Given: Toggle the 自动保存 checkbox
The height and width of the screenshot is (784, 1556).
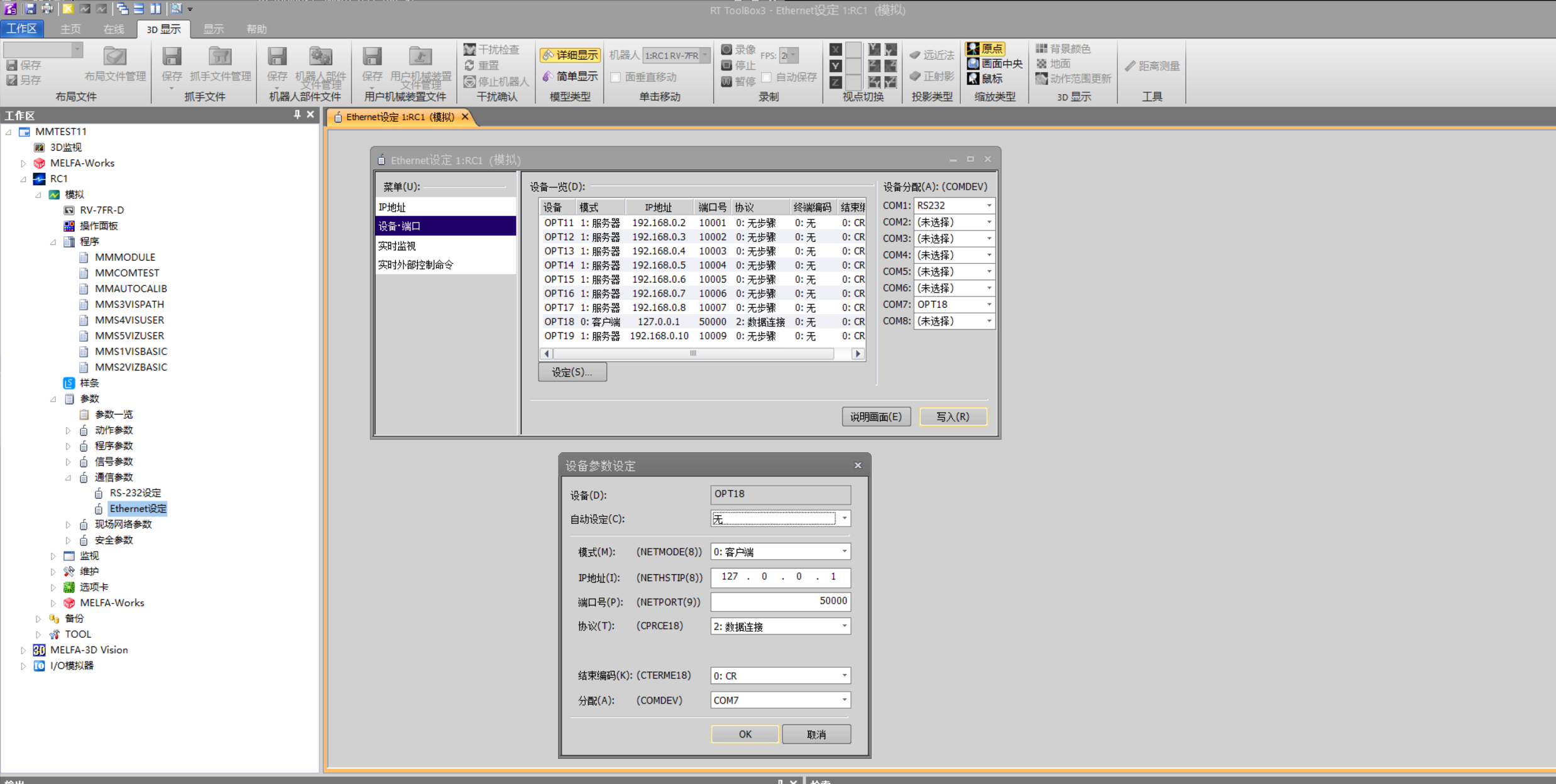Looking at the screenshot, I should 767,77.
